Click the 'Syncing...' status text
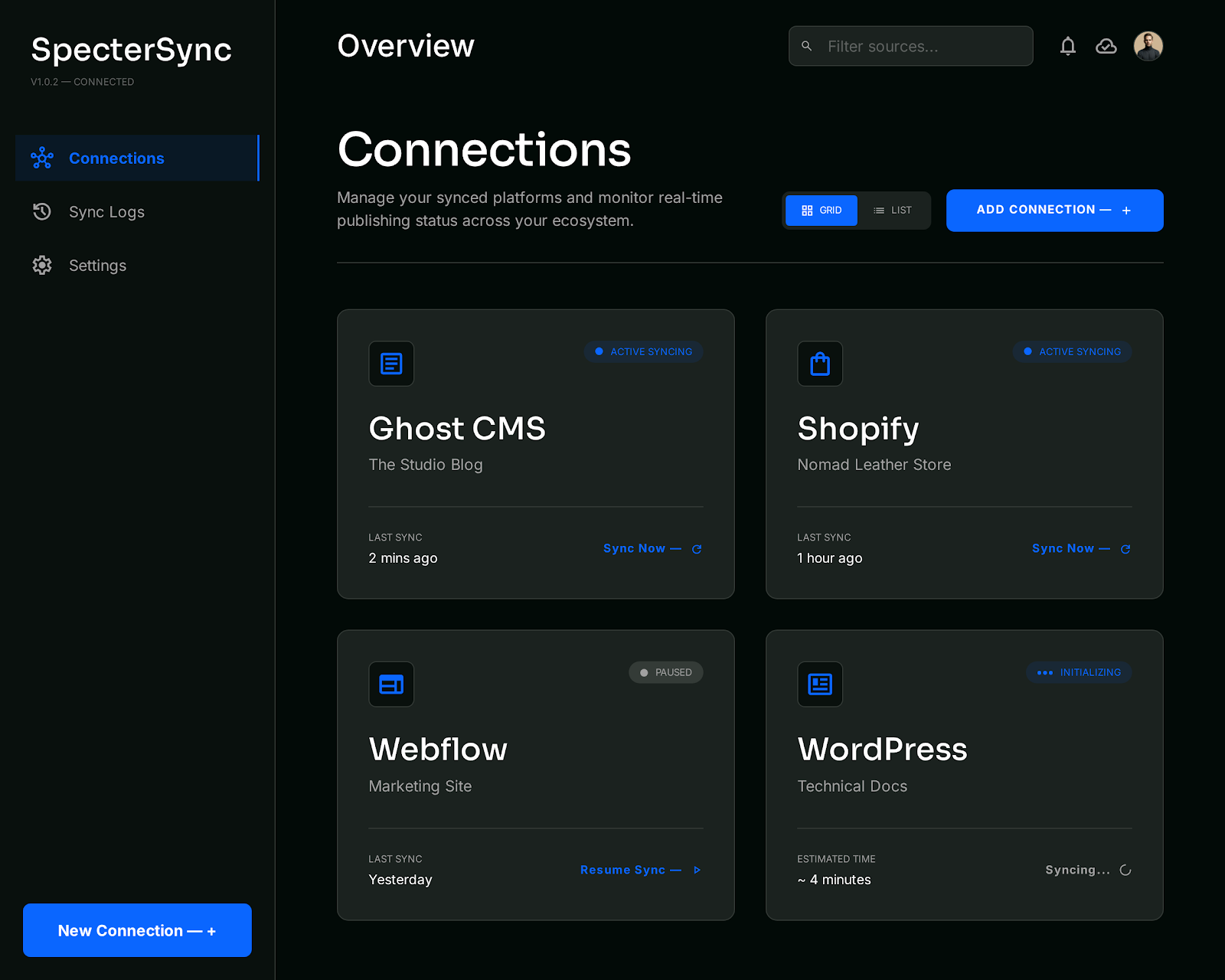The width and height of the screenshot is (1225, 980). click(x=1077, y=870)
